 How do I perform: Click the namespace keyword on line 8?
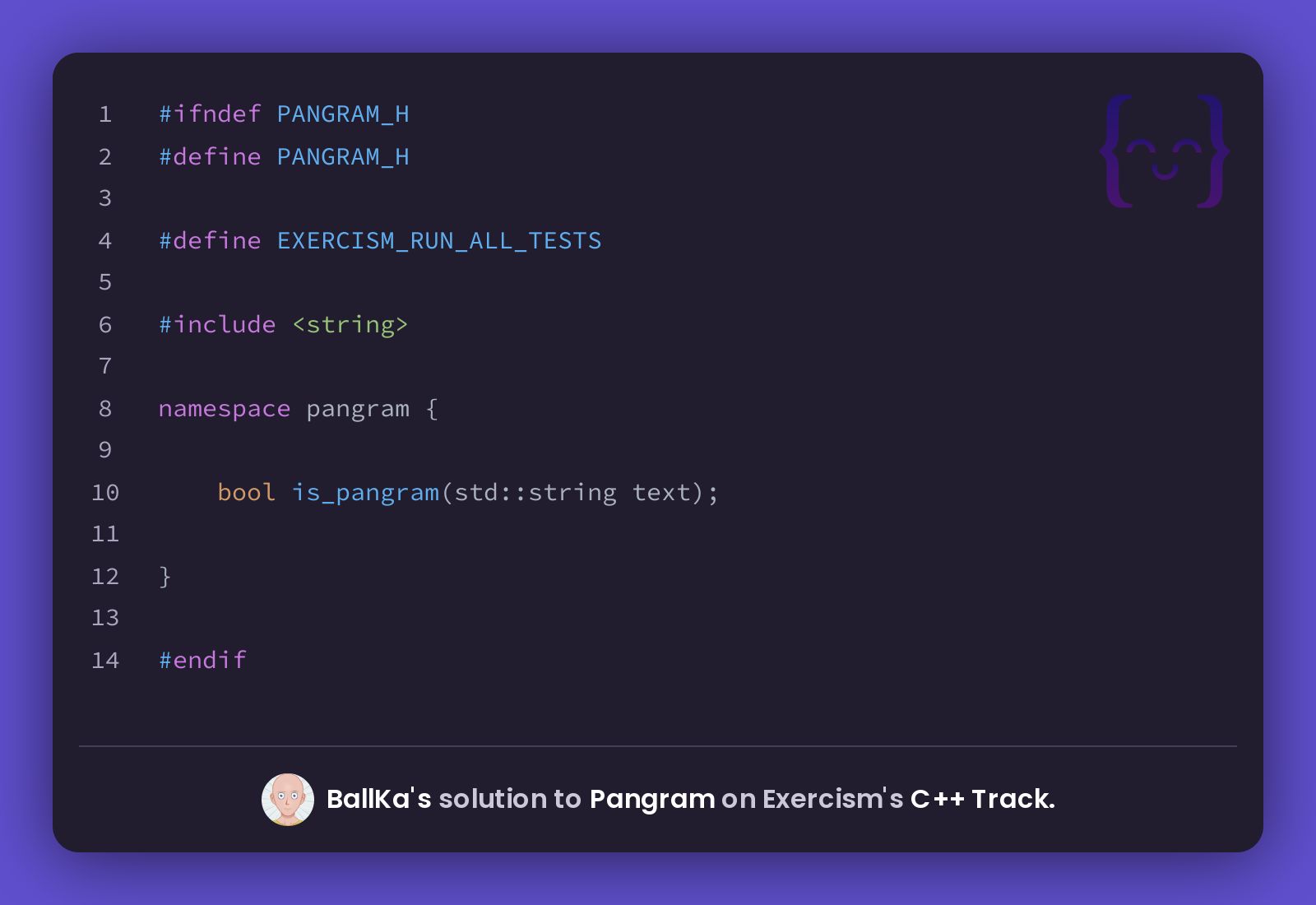(x=225, y=410)
